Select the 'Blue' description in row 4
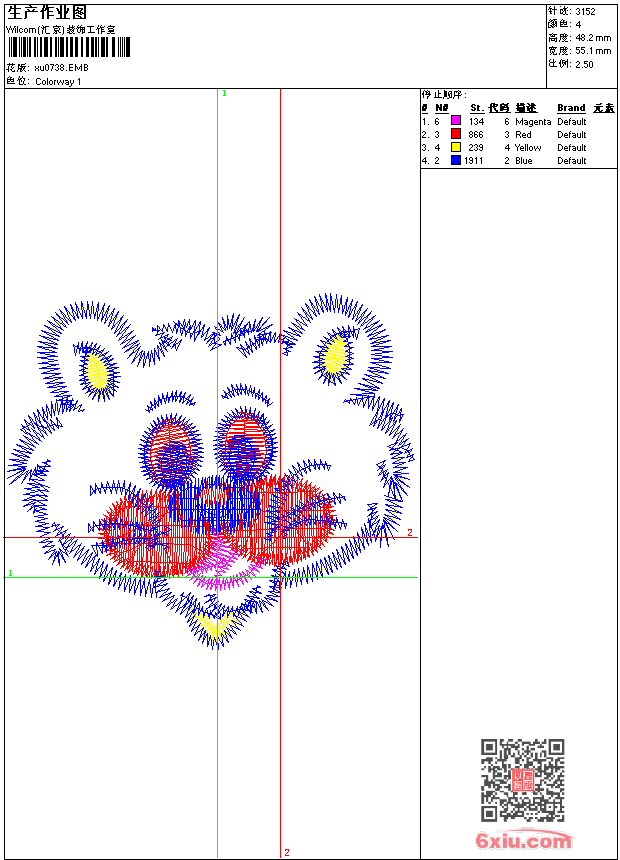This screenshot has height=860, width=620. click(523, 161)
